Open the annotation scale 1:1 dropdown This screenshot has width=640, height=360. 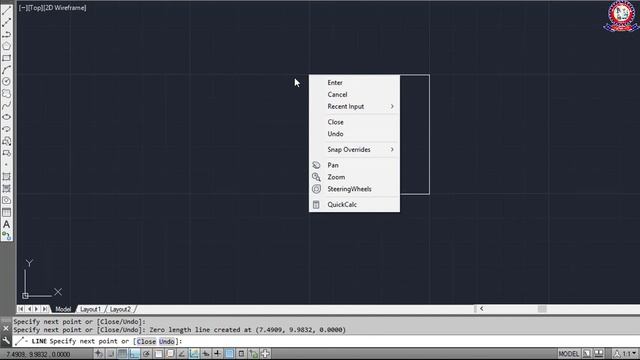tap(625, 353)
